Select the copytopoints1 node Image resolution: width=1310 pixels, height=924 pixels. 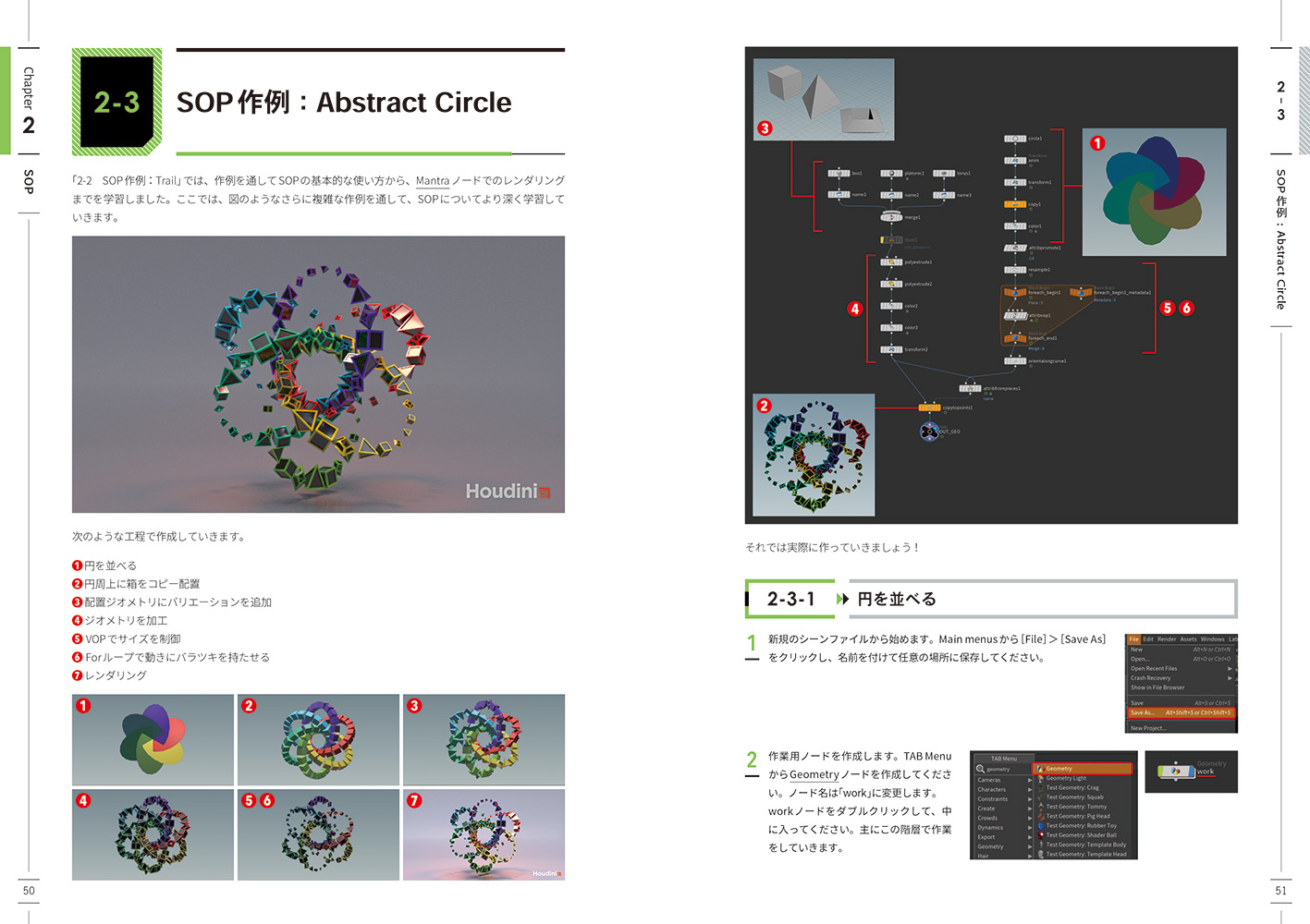point(929,407)
